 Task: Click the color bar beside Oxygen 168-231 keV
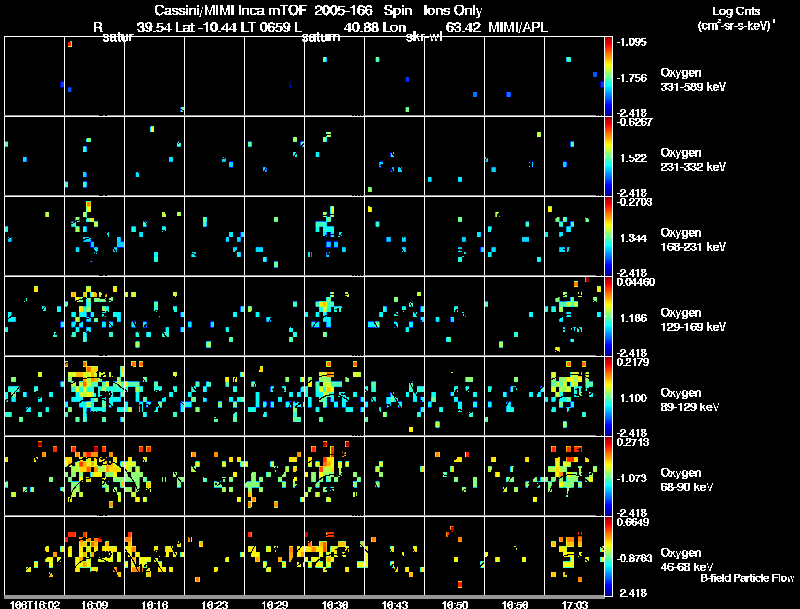click(608, 236)
